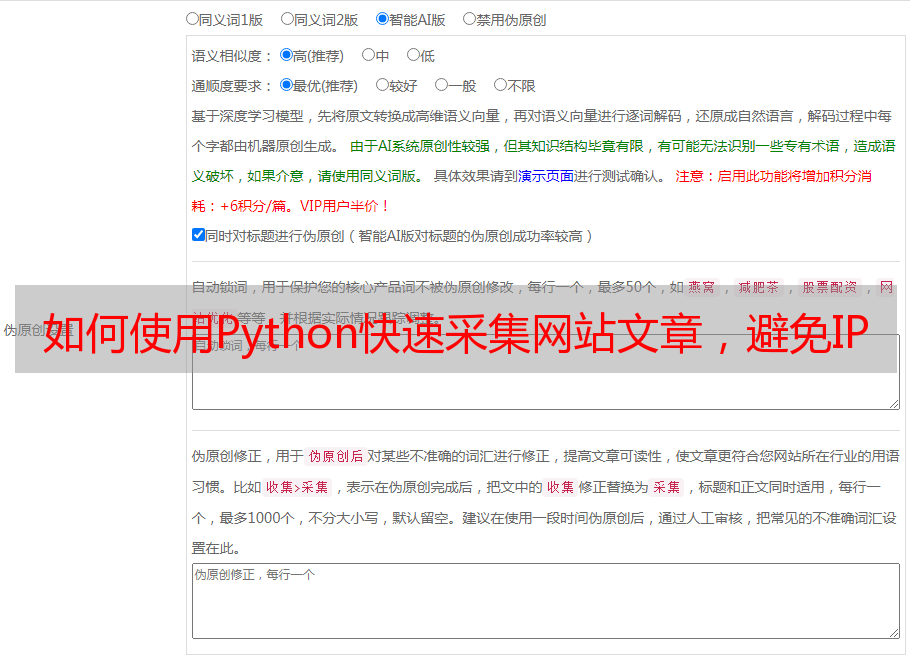The image size is (911, 658).
Task: Set 语义相似度 to 高(推荐)
Action: 286,55
